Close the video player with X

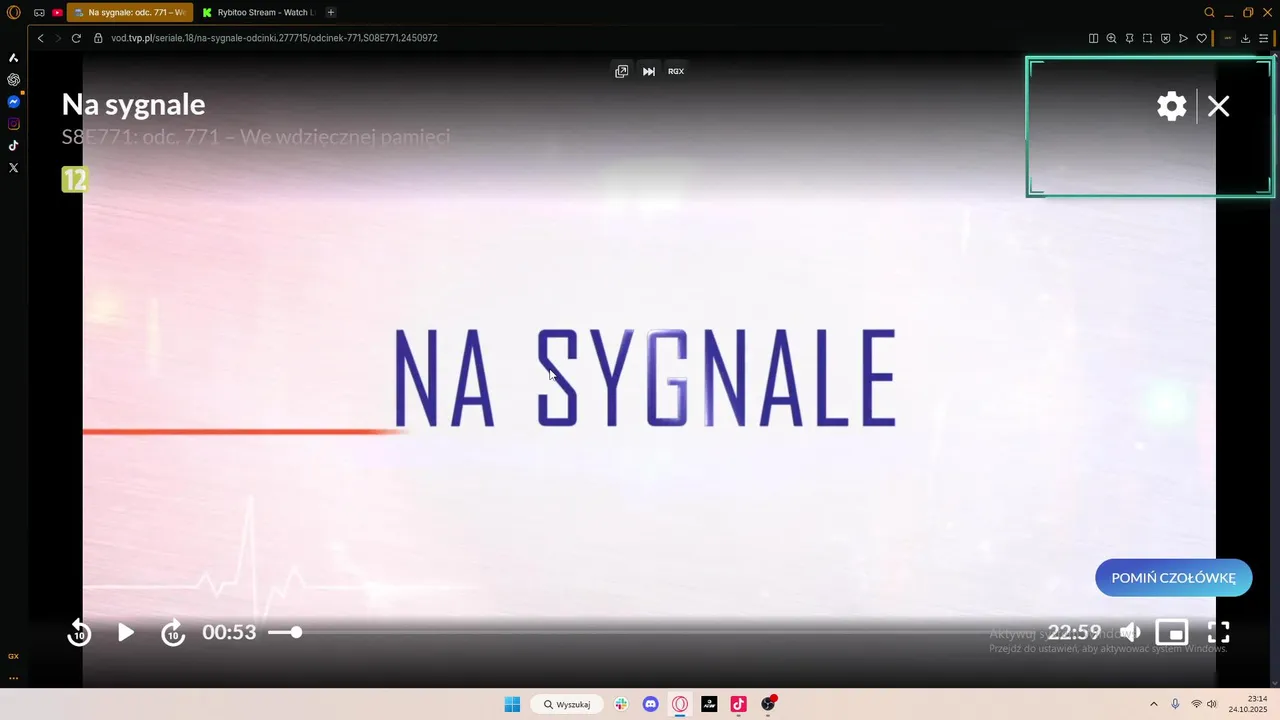[1218, 106]
